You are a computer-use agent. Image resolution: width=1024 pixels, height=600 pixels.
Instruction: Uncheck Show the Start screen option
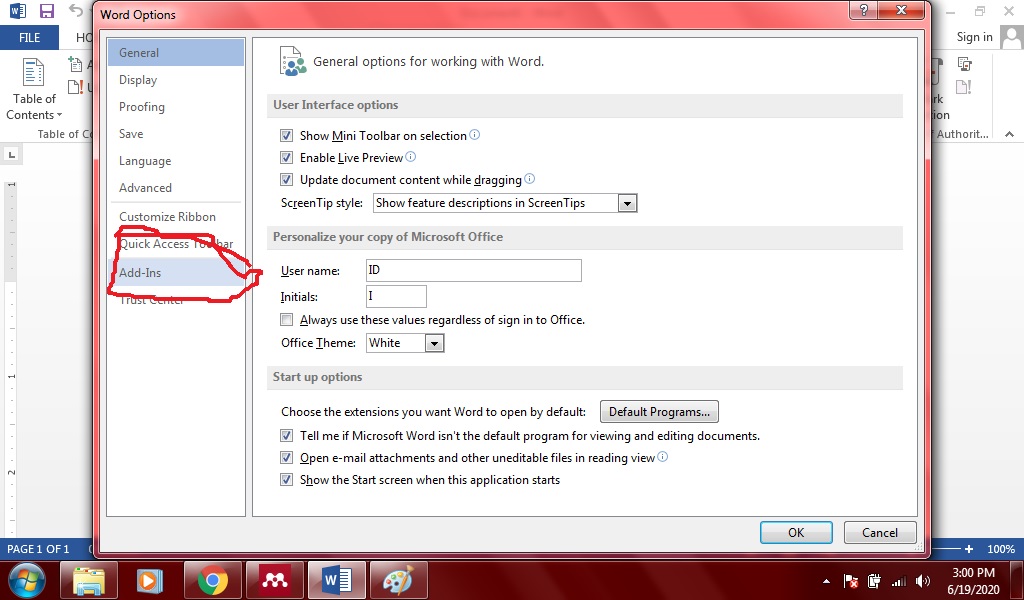[x=287, y=480]
